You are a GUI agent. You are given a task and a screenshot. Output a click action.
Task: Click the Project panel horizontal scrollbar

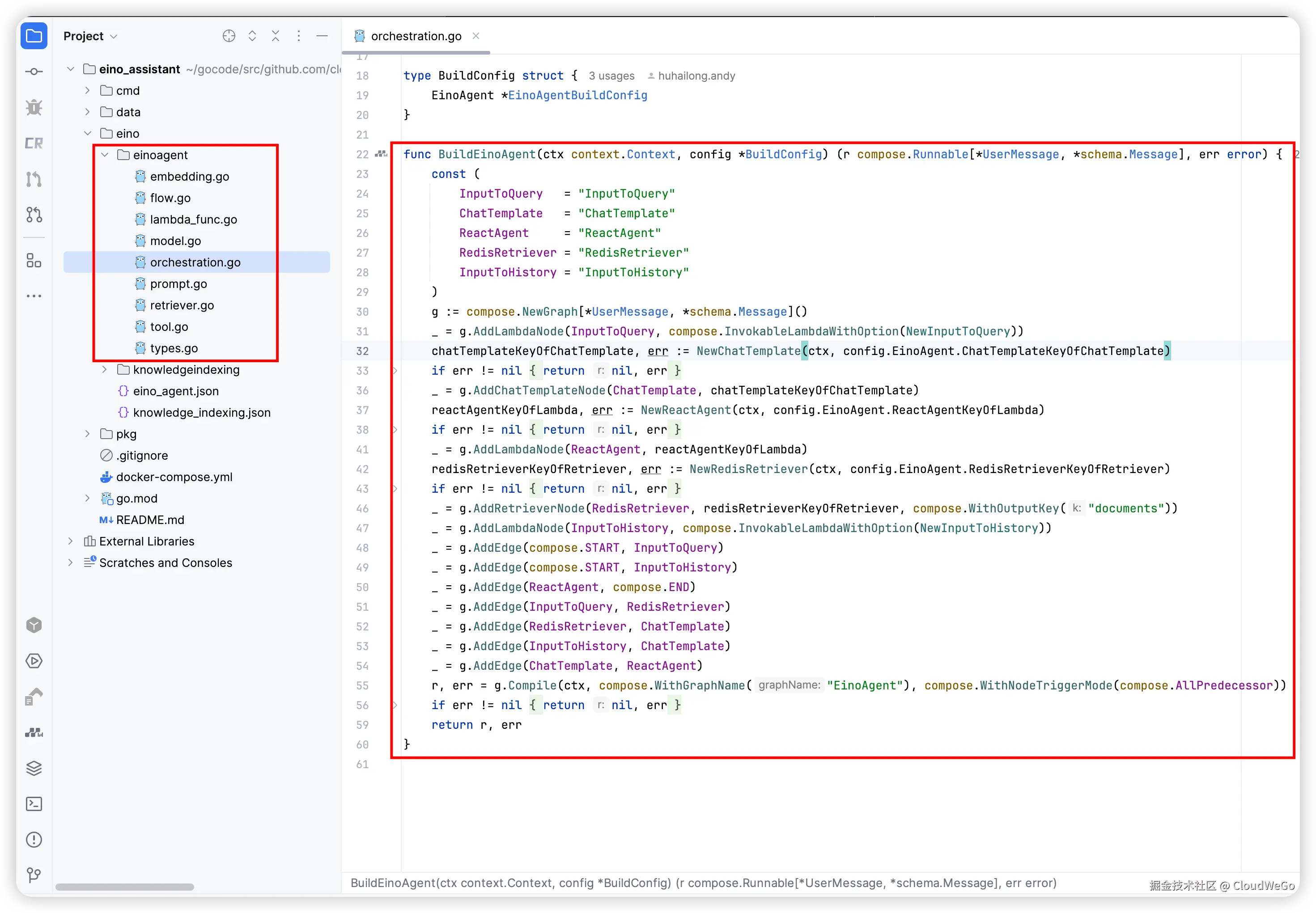pyautogui.click(x=125, y=887)
